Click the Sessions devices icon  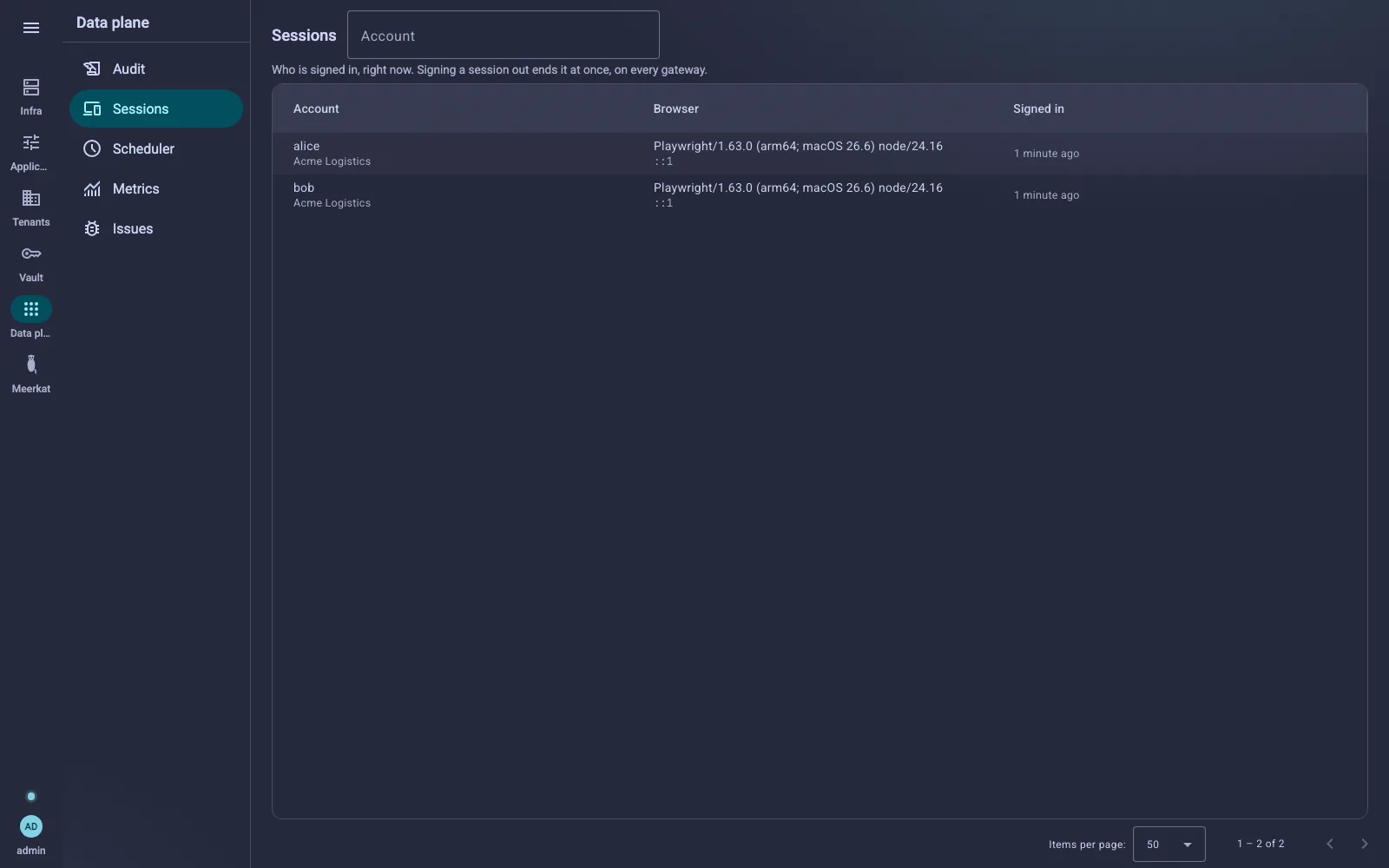pos(92,108)
